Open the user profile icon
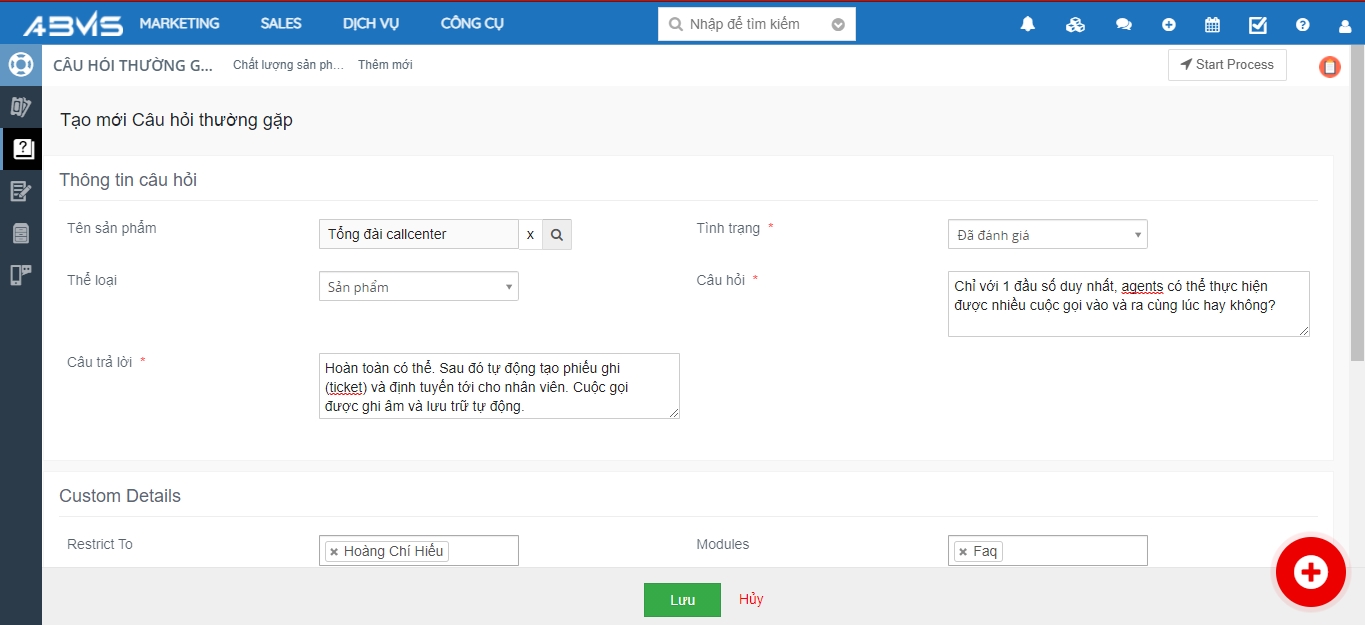The width and height of the screenshot is (1365, 625). [x=1345, y=25]
